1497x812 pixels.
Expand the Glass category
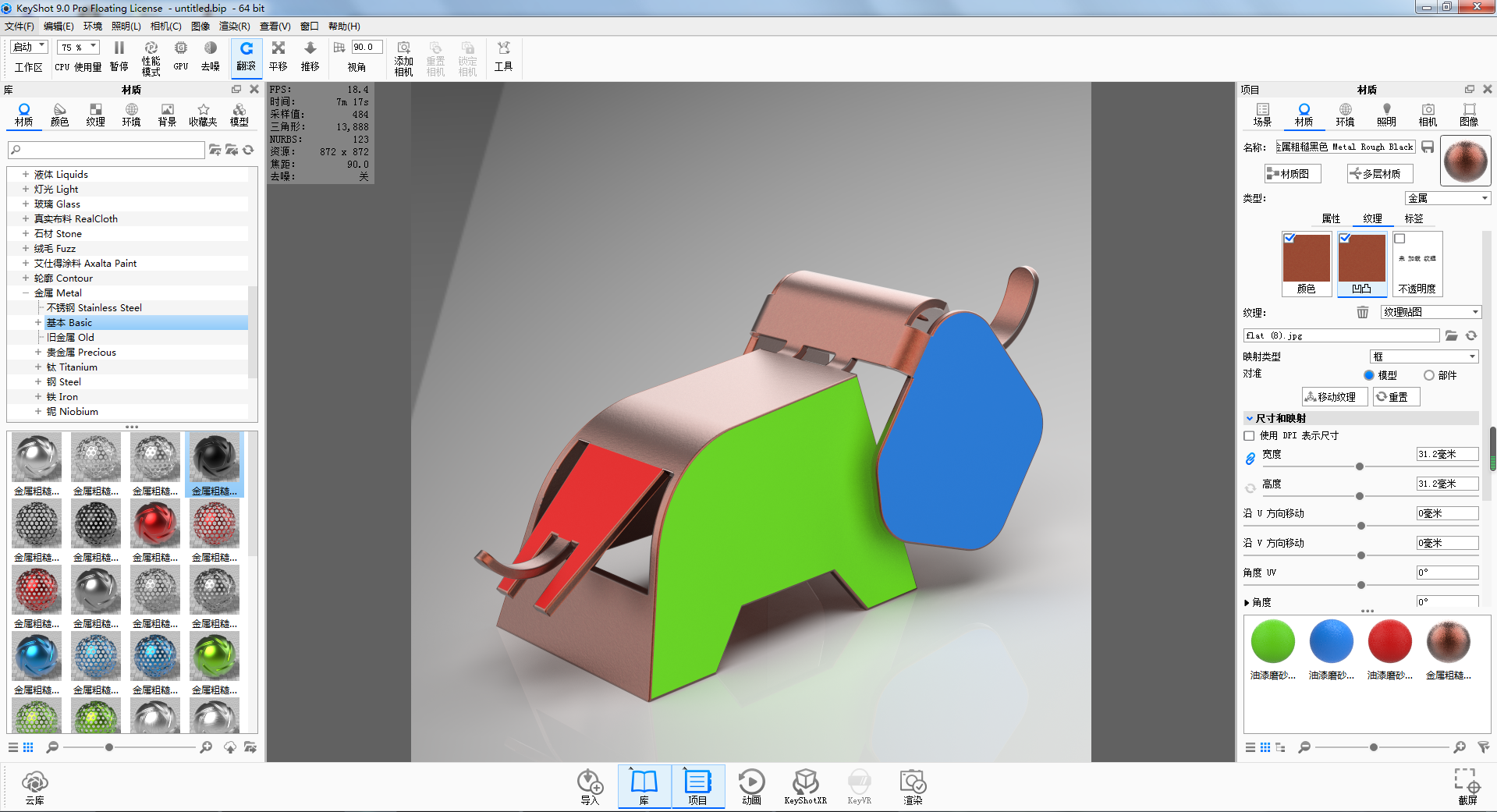point(26,204)
